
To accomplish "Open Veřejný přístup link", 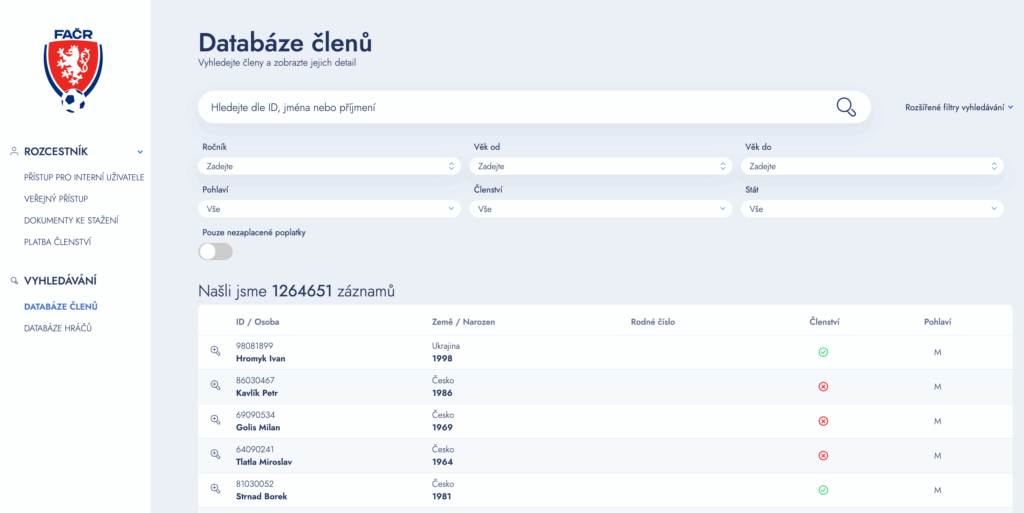I will pyautogui.click(x=56, y=199).
